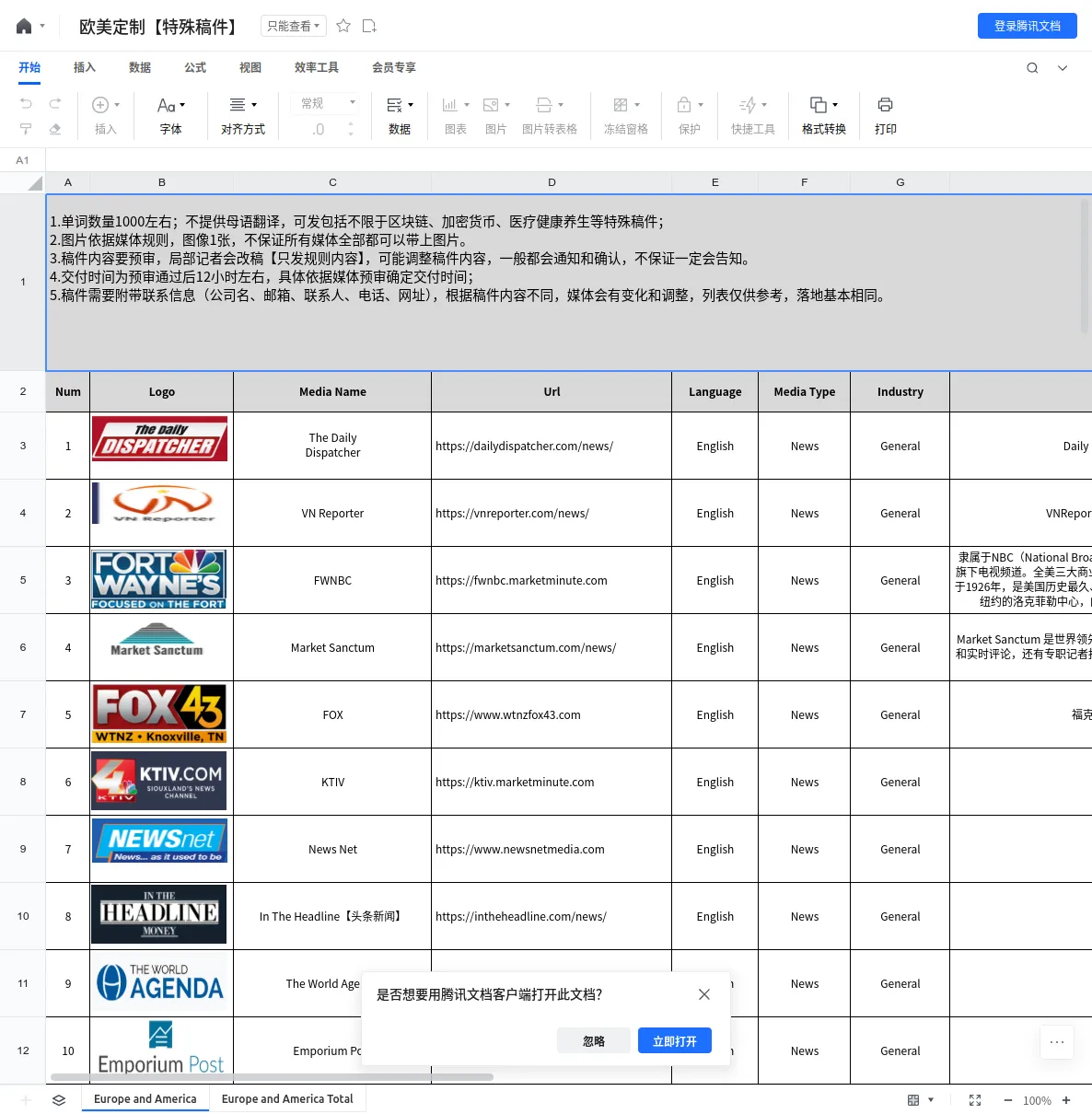
Task: Click the undo arrow
Action: pyautogui.click(x=26, y=103)
